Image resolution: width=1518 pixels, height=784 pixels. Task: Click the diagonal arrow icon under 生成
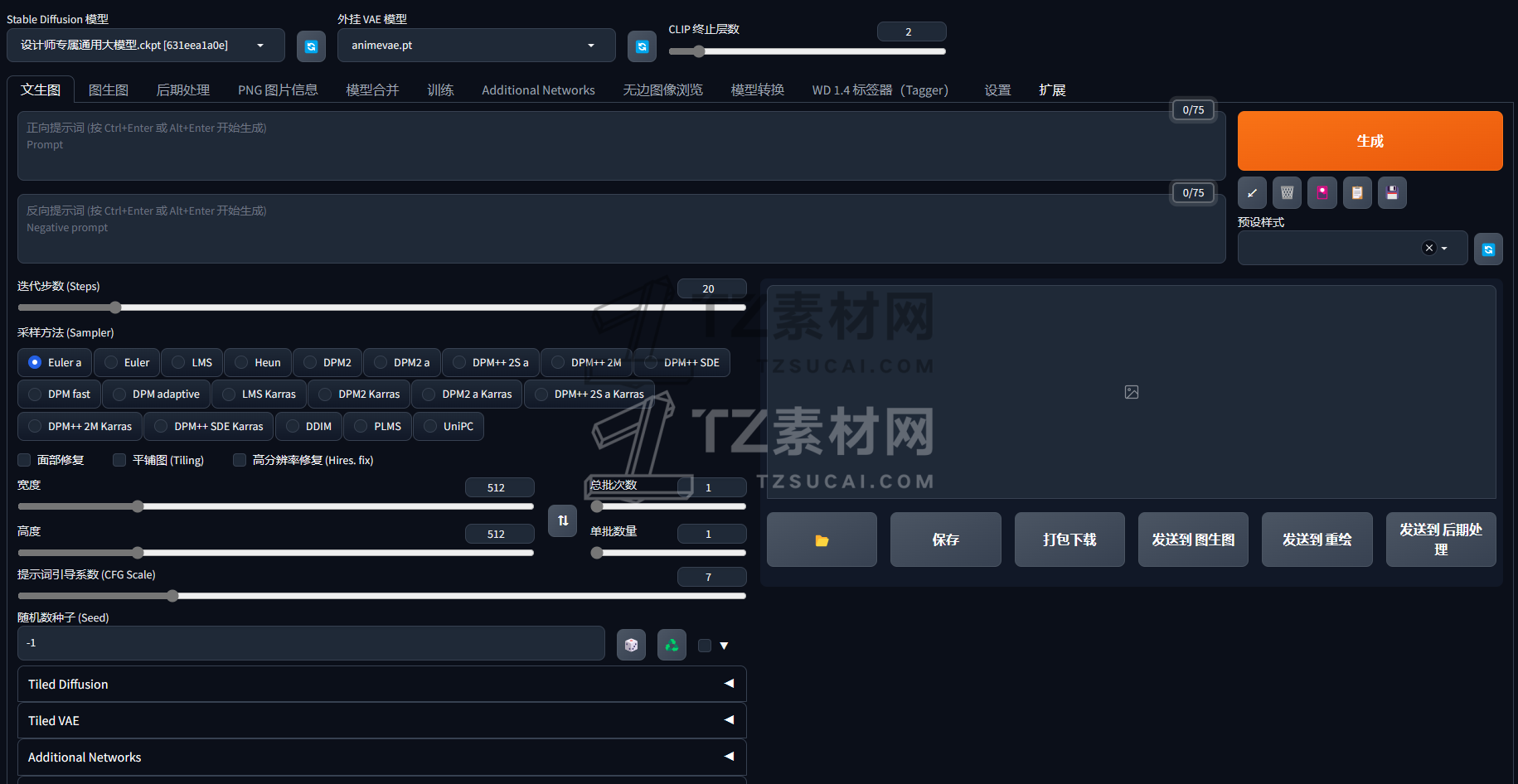pos(1252,193)
